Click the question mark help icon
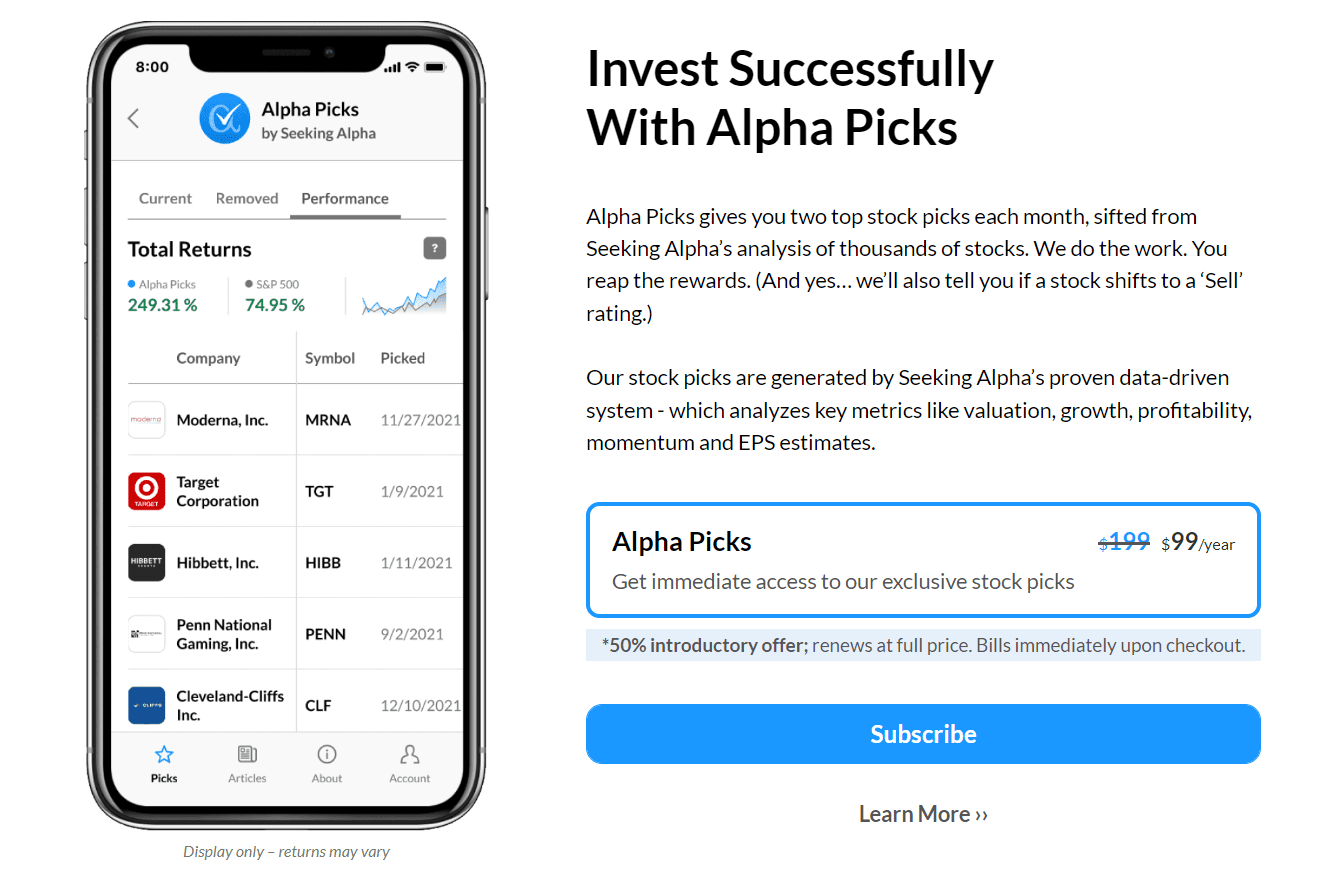The width and height of the screenshot is (1341, 878). pyautogui.click(x=435, y=249)
